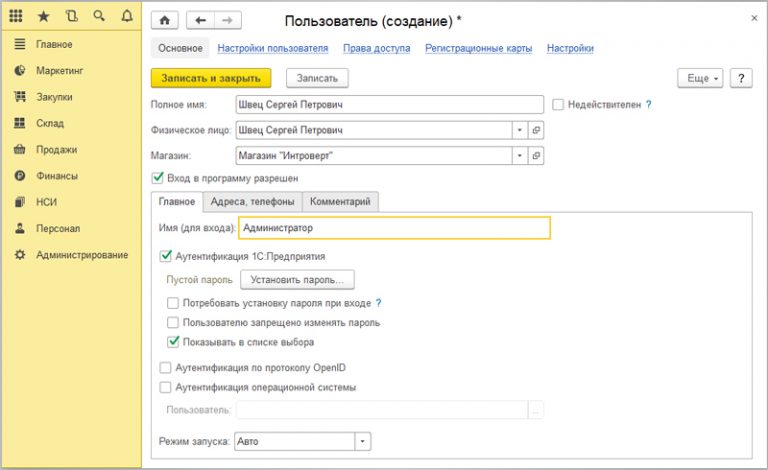Switch to the Комментарий tab
The image size is (768, 470).
coord(340,201)
